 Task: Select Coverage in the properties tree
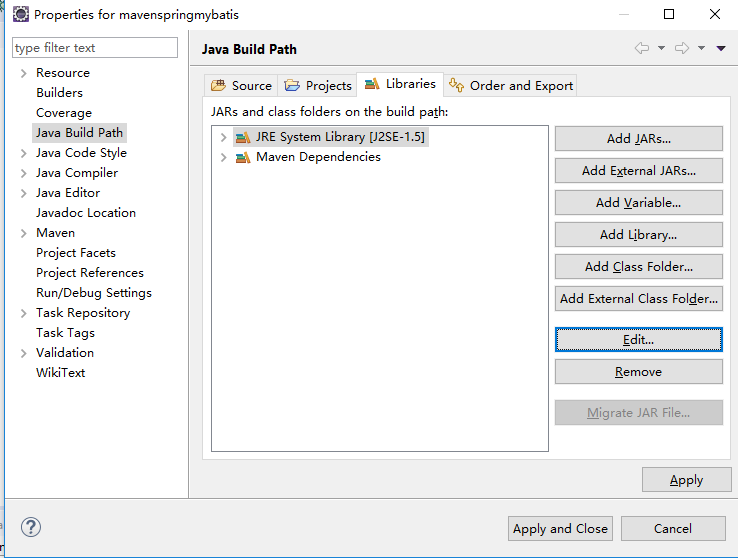pos(64,113)
